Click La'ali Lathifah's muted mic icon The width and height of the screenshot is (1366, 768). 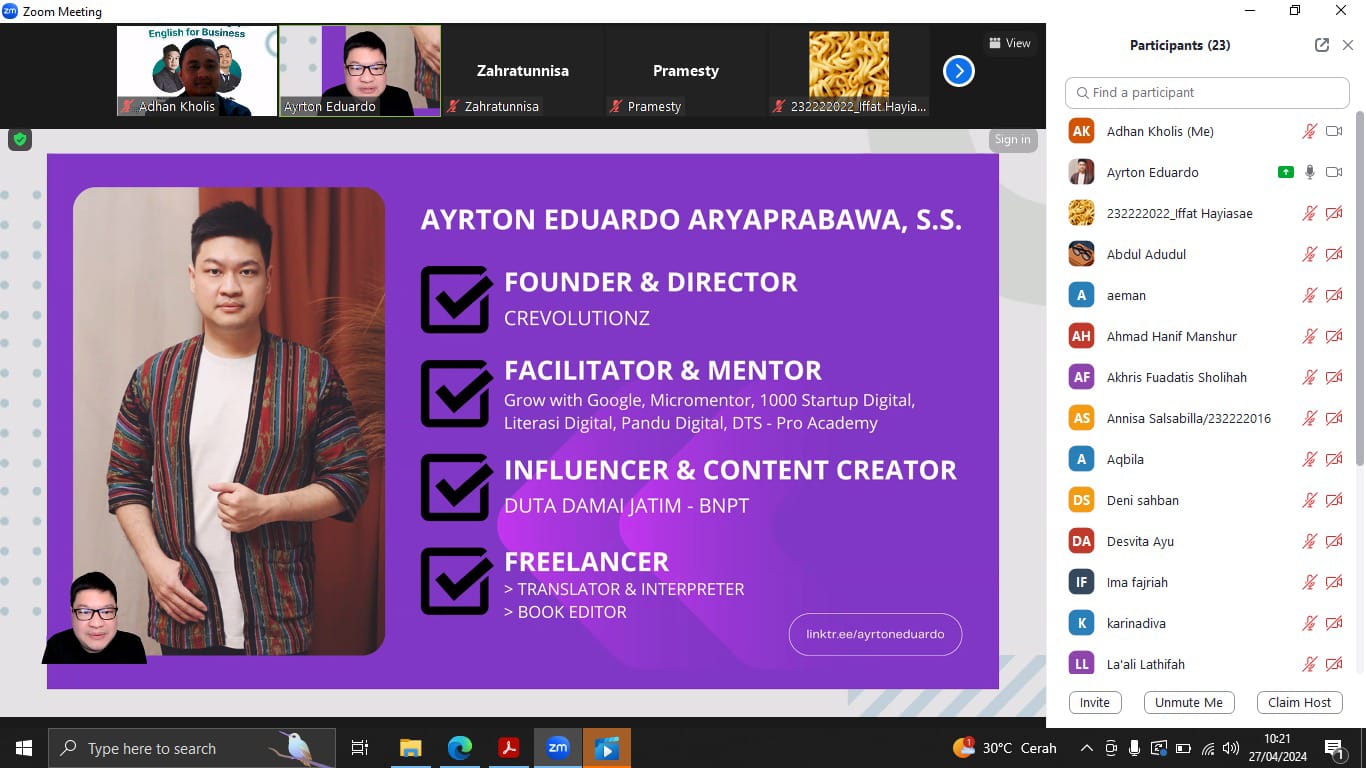coord(1309,664)
